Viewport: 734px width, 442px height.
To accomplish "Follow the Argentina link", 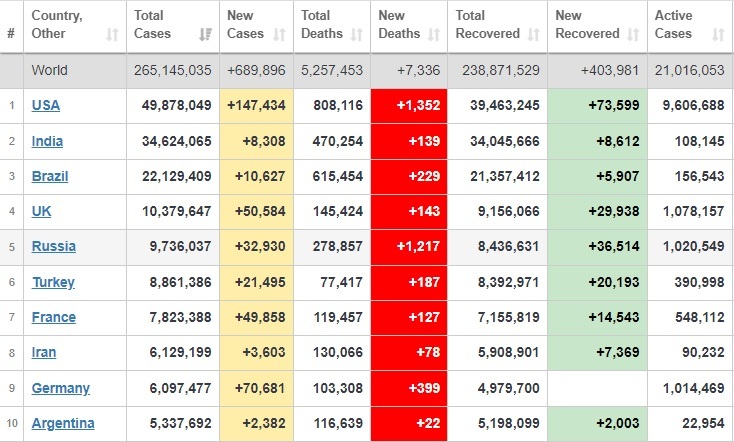I will point(63,423).
